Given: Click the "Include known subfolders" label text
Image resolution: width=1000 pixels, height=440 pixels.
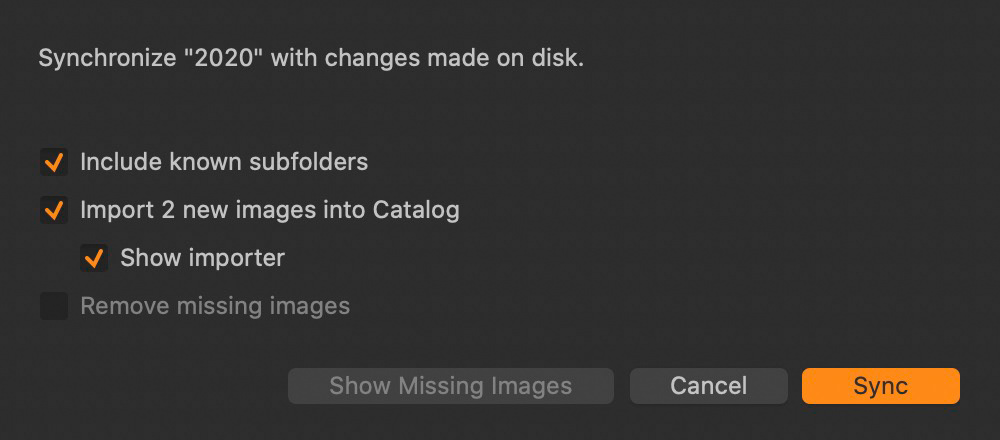Looking at the screenshot, I should click(224, 161).
